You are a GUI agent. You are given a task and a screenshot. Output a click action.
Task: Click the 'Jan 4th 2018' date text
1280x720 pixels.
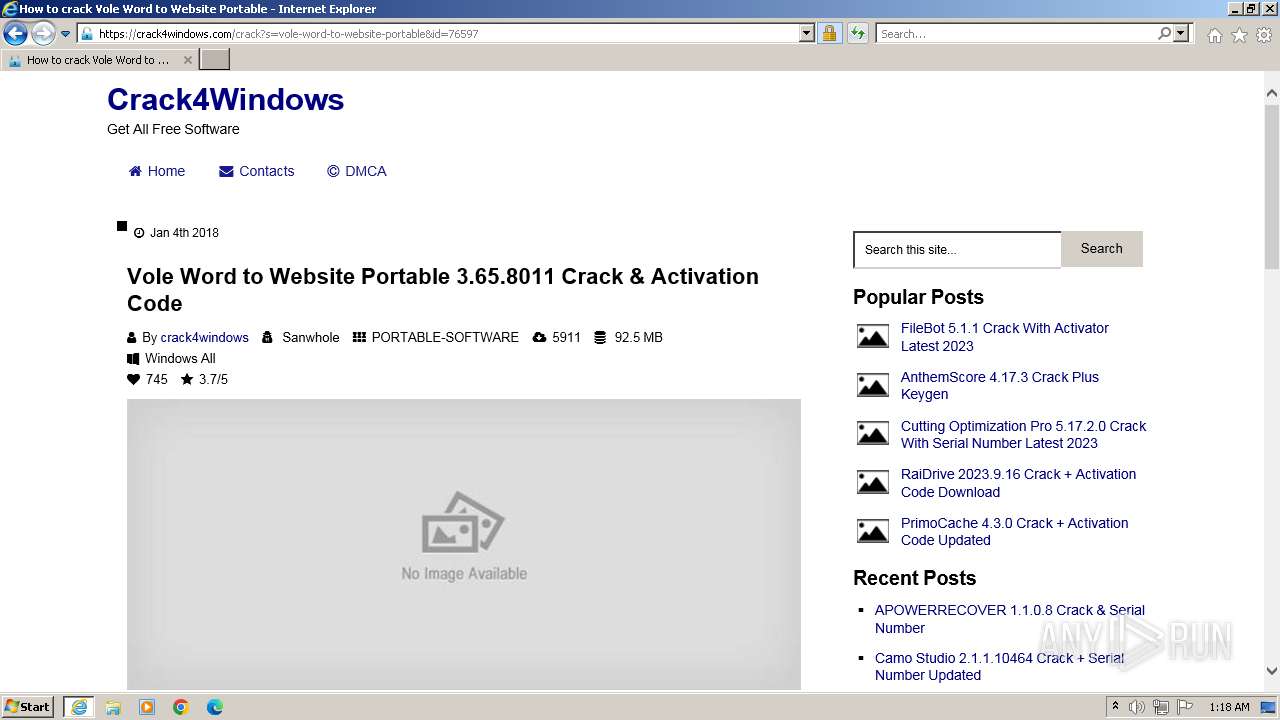184,233
